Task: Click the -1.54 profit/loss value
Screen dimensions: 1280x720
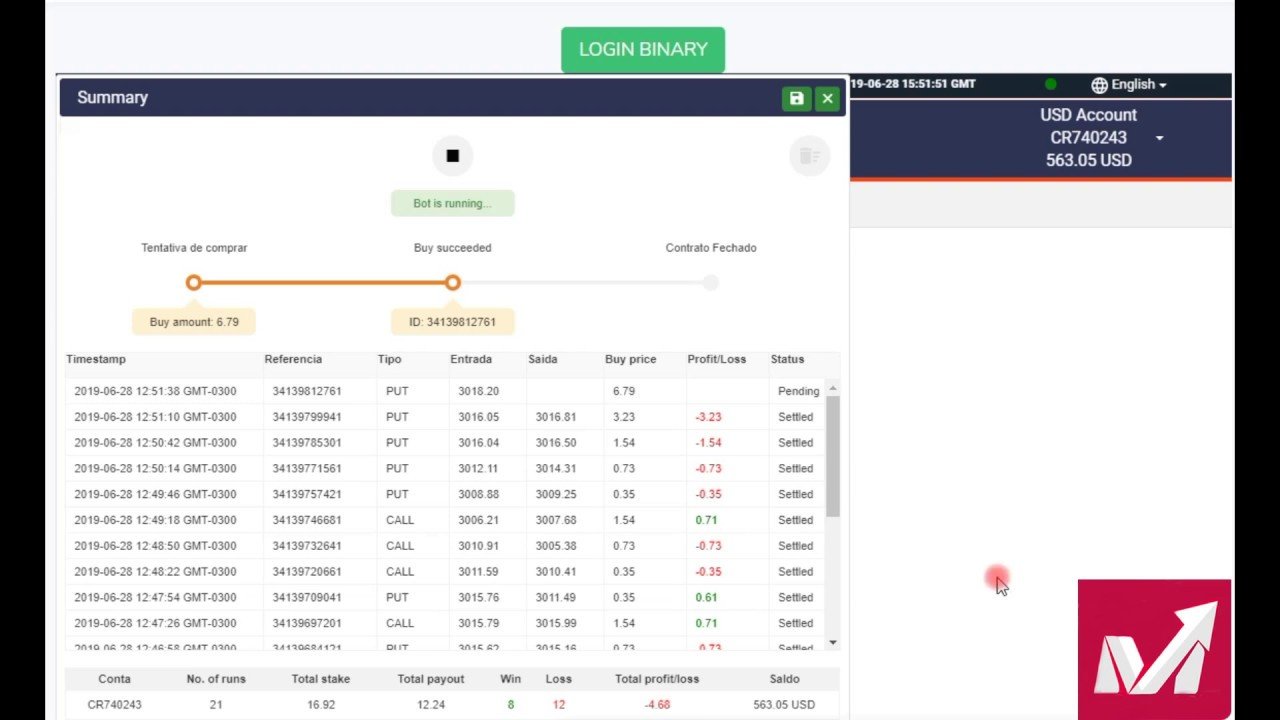Action: tap(708, 443)
